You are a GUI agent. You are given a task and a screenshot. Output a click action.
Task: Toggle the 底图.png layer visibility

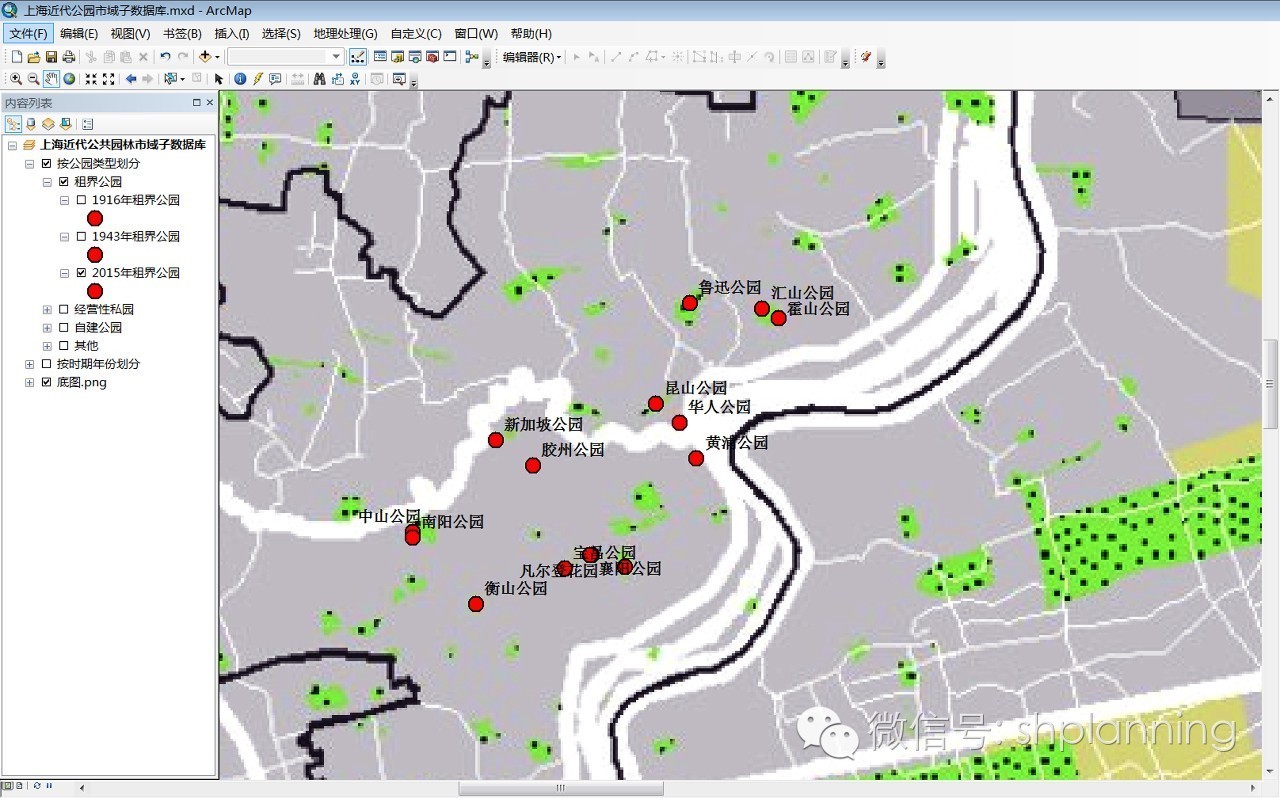(46, 382)
